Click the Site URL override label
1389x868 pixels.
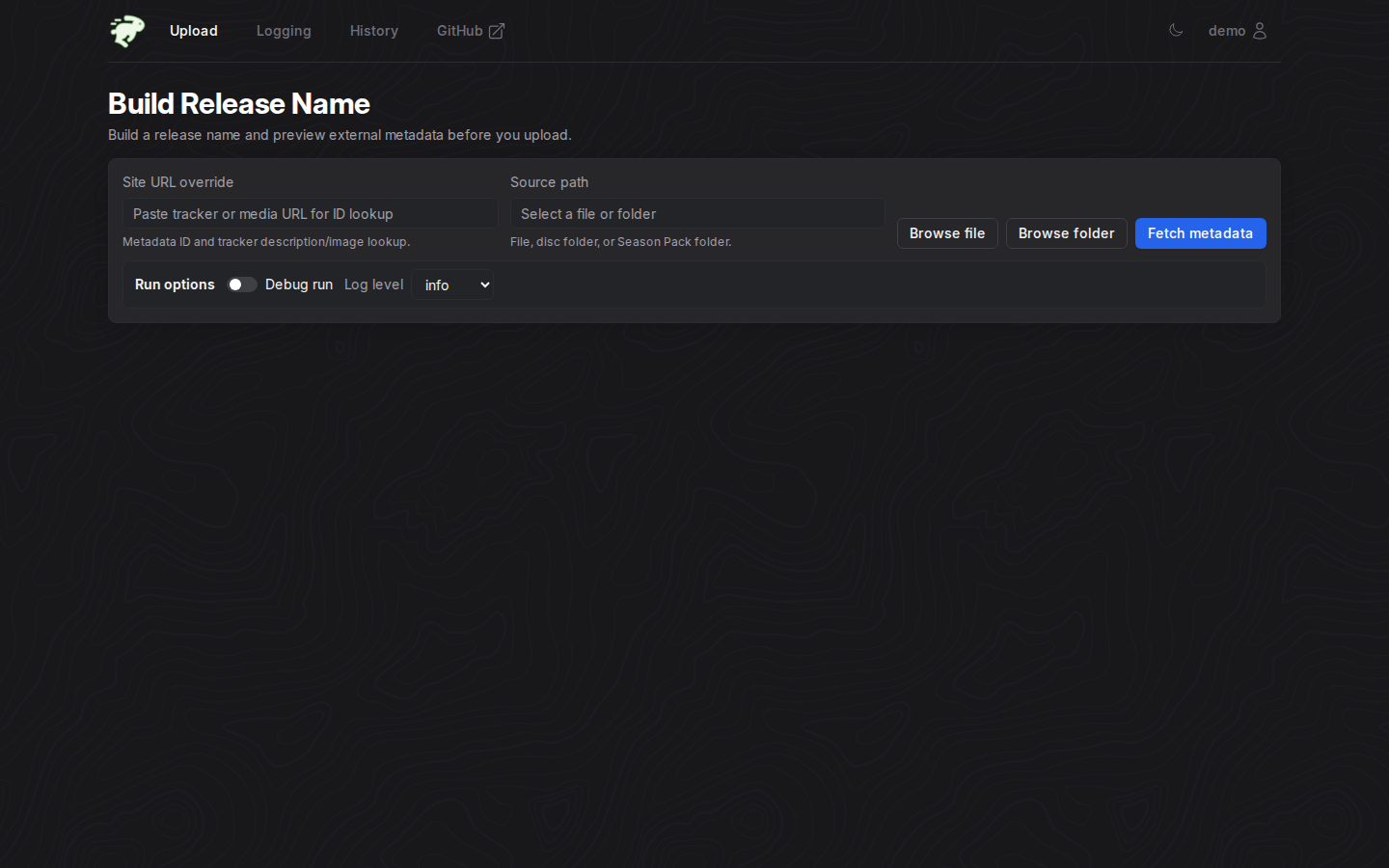(177, 182)
